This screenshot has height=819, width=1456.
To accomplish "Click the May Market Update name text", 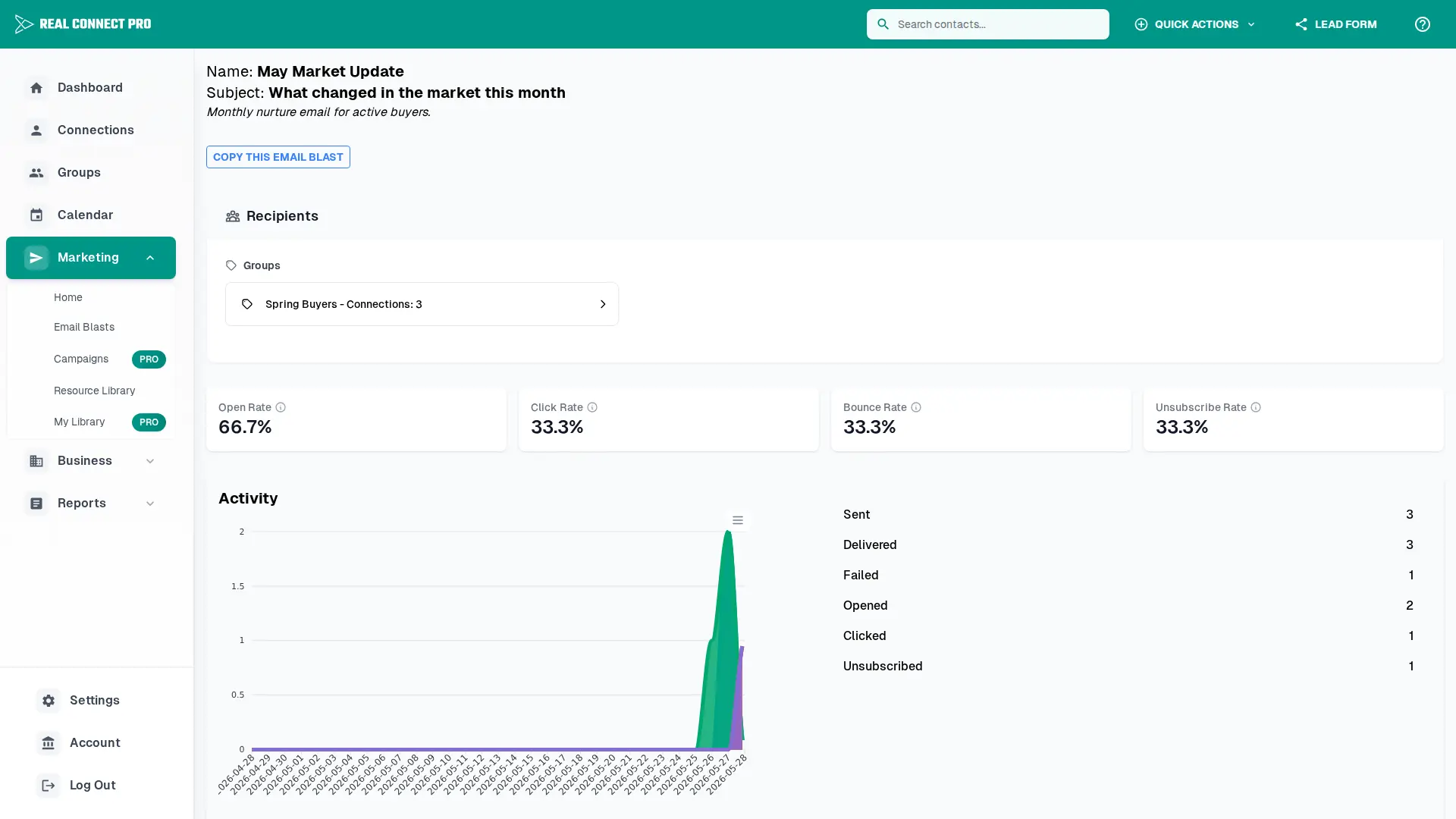I will click(330, 71).
